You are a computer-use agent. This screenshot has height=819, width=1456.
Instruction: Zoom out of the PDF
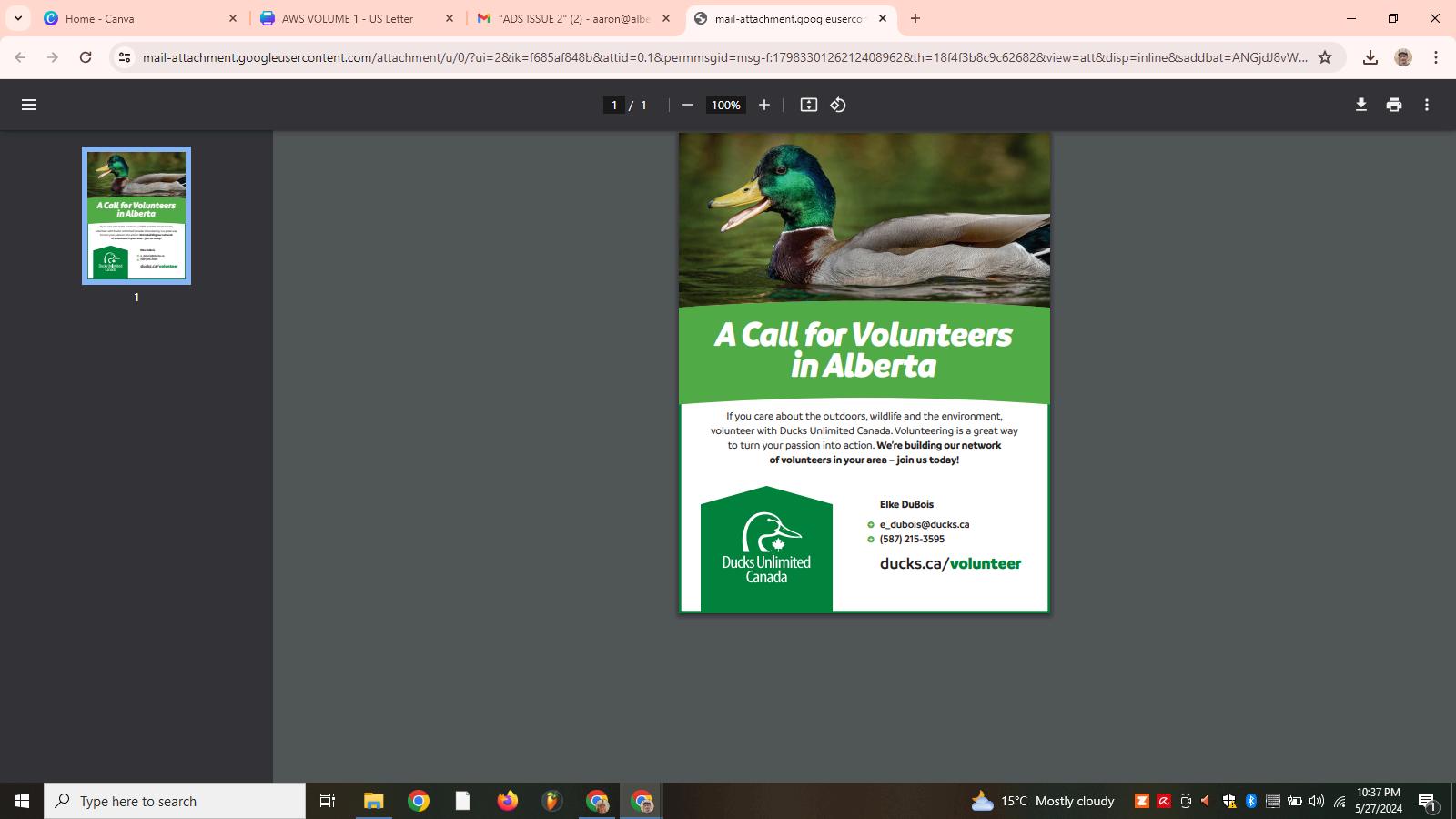click(688, 105)
